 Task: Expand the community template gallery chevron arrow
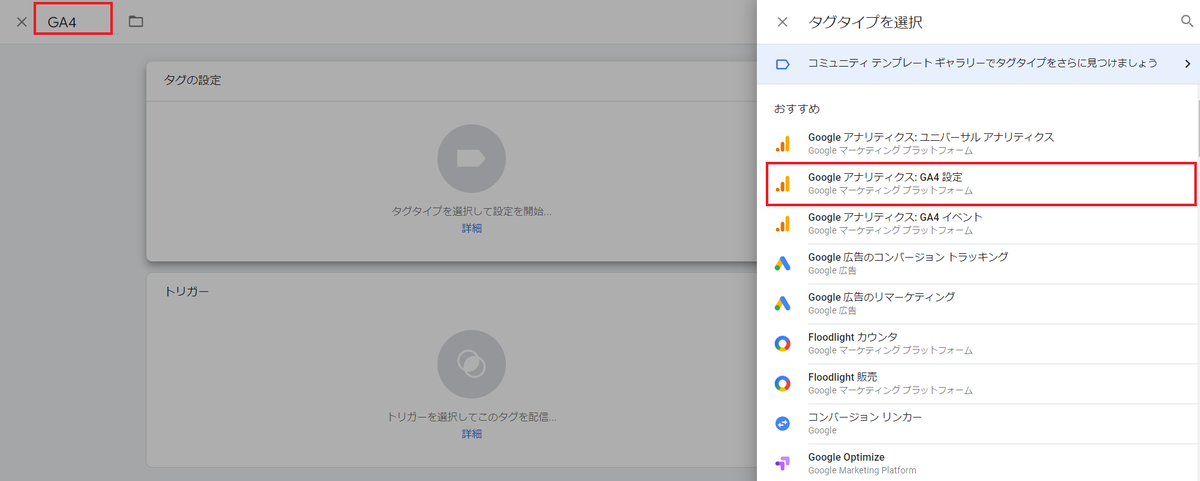tap(1188, 64)
